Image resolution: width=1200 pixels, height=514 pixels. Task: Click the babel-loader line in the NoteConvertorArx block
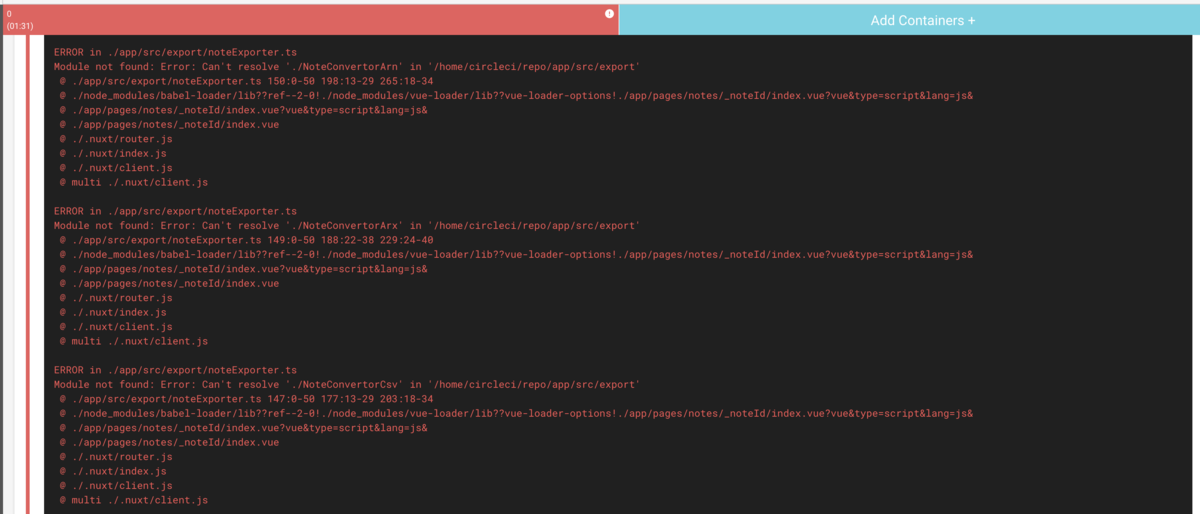click(516, 254)
